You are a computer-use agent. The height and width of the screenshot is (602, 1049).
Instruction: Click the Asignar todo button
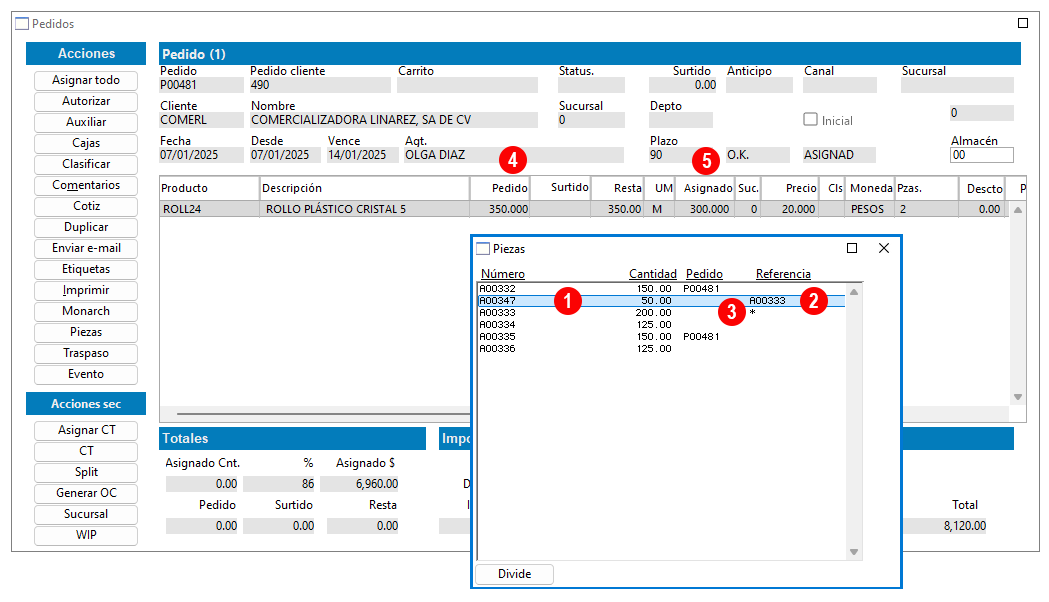click(86, 80)
